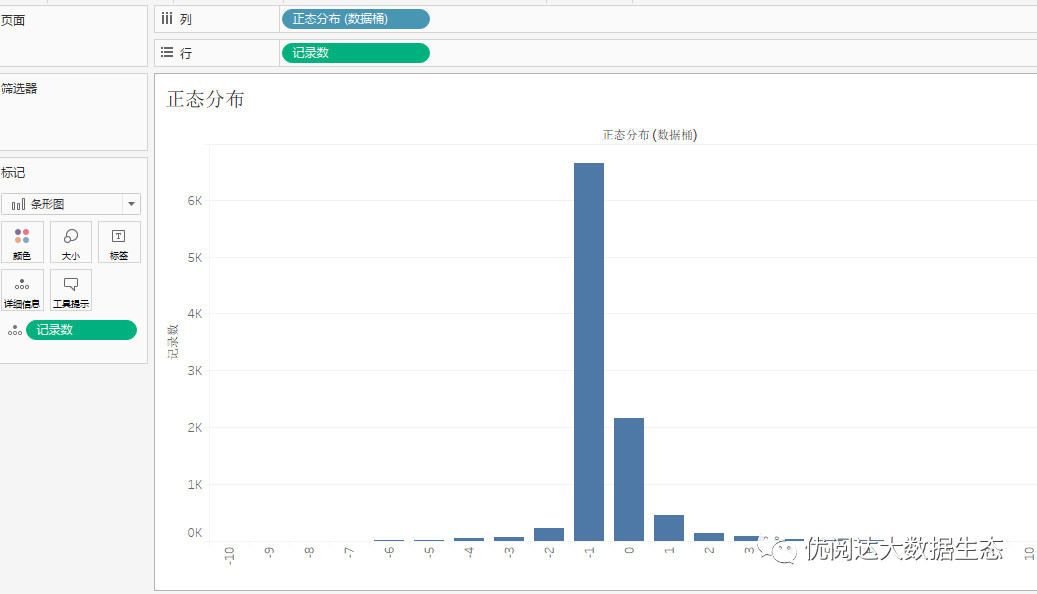Click the 记录数 pill in the Marks card
Image resolution: width=1037 pixels, height=594 pixels.
click(82, 329)
